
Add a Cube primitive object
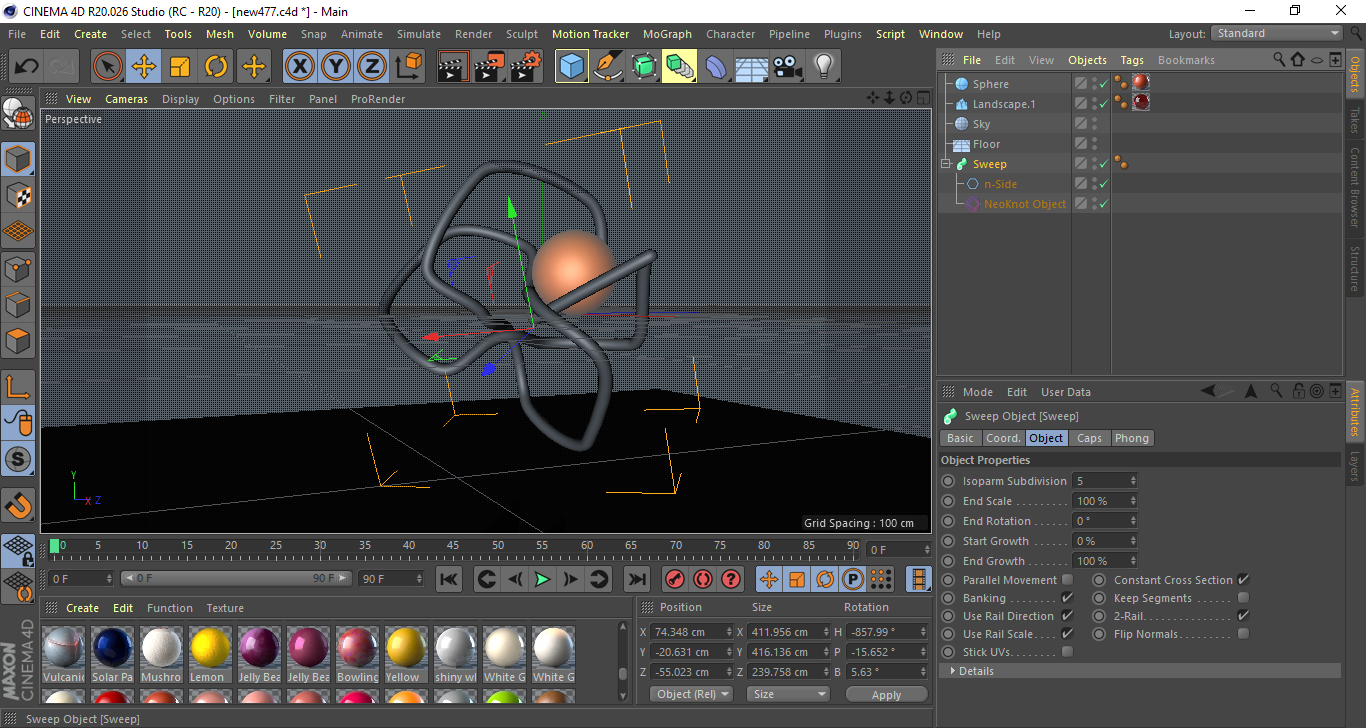pos(572,67)
